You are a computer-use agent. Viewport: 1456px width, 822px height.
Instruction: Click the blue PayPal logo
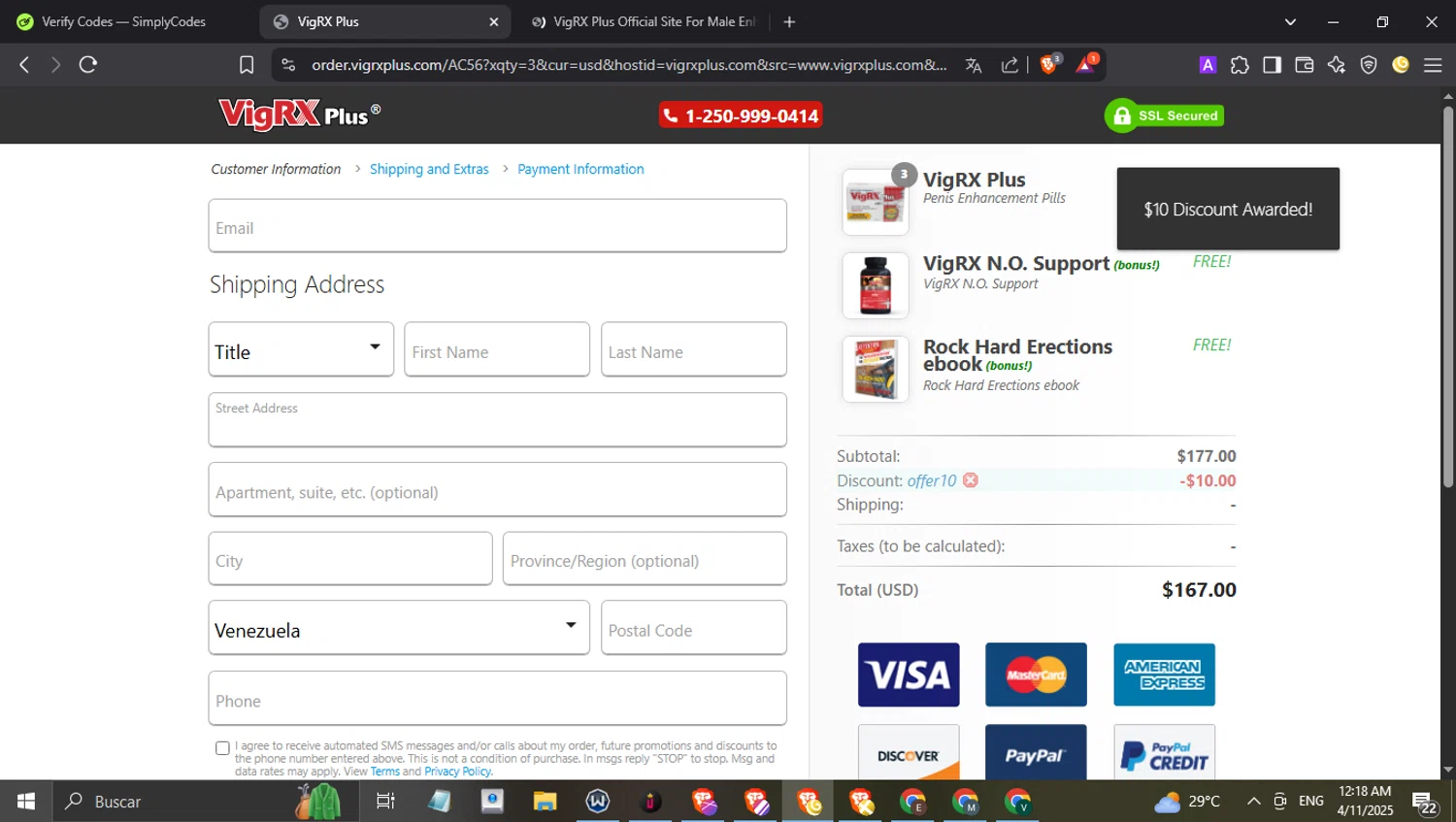pyautogui.click(x=1036, y=752)
